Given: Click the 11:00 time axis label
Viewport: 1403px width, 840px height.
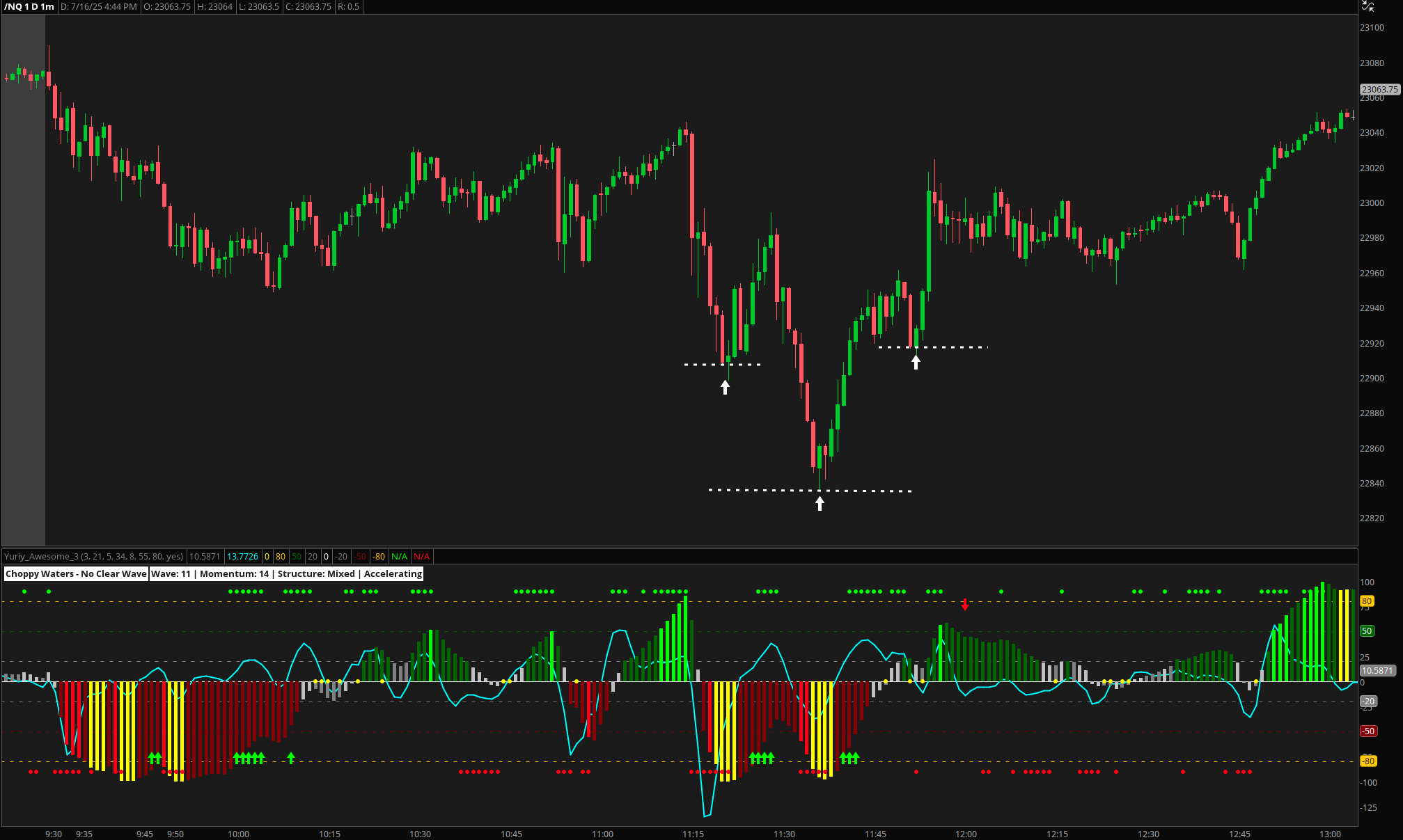Looking at the screenshot, I should [603, 834].
